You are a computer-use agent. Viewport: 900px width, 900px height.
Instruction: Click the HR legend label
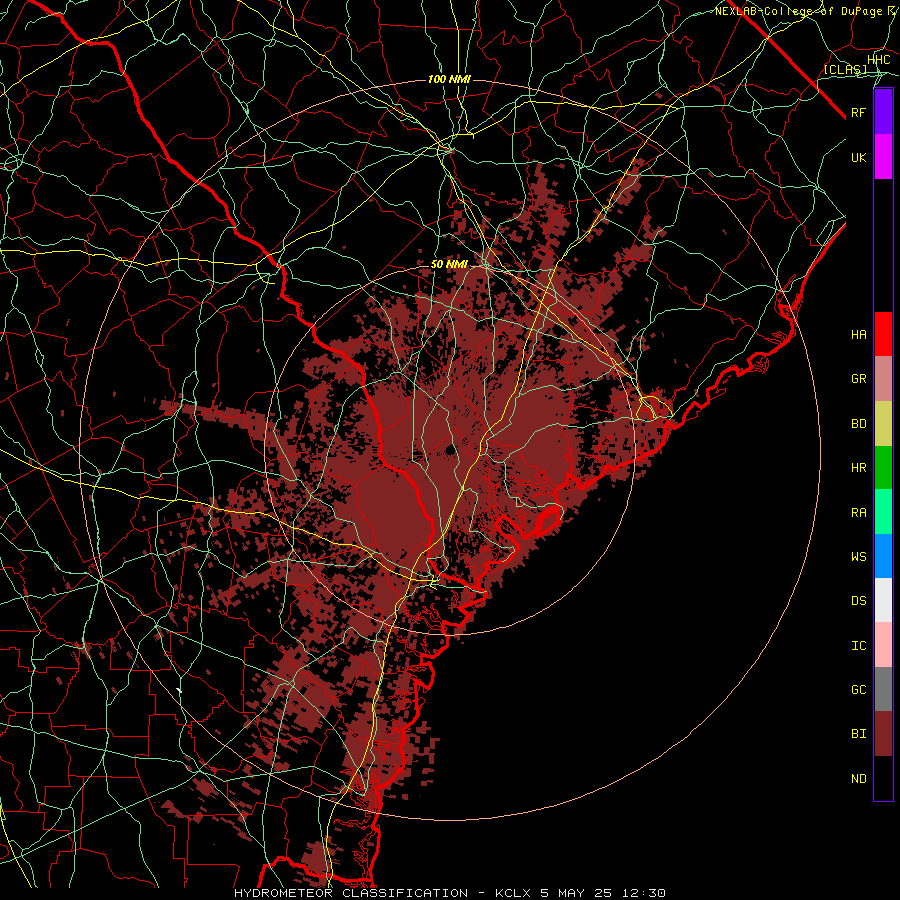859,468
